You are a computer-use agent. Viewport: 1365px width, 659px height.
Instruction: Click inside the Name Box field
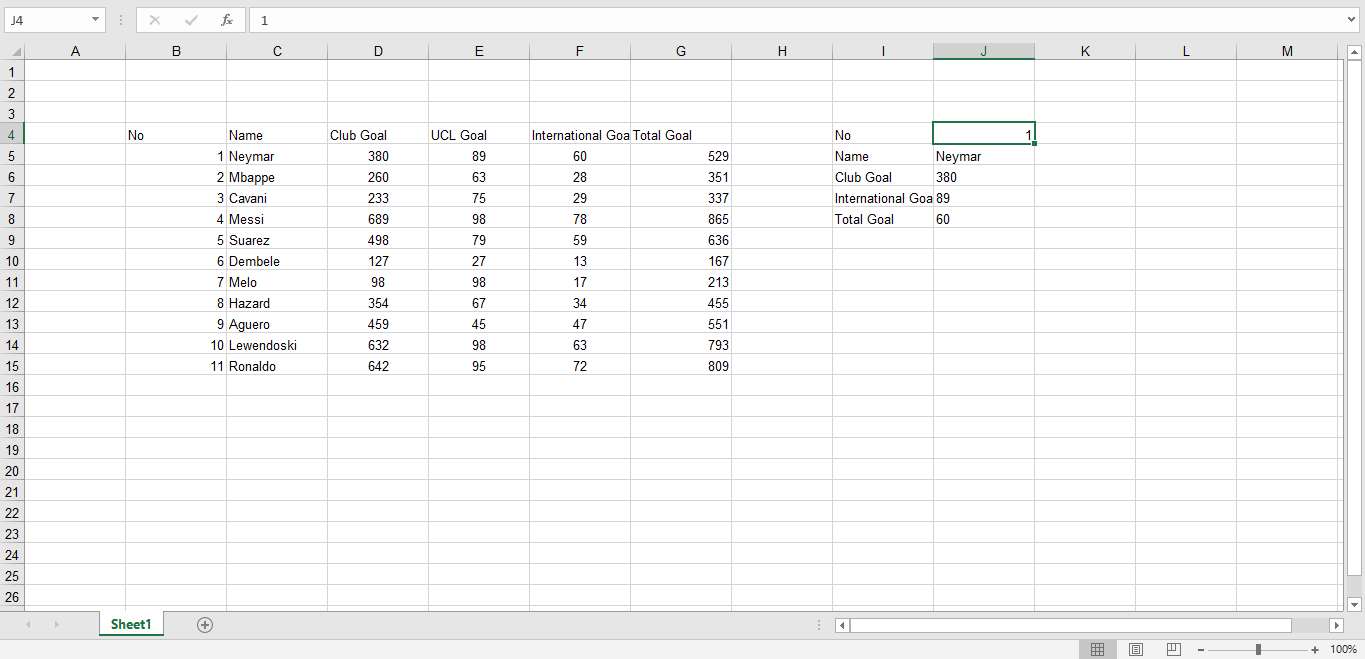tap(45, 19)
